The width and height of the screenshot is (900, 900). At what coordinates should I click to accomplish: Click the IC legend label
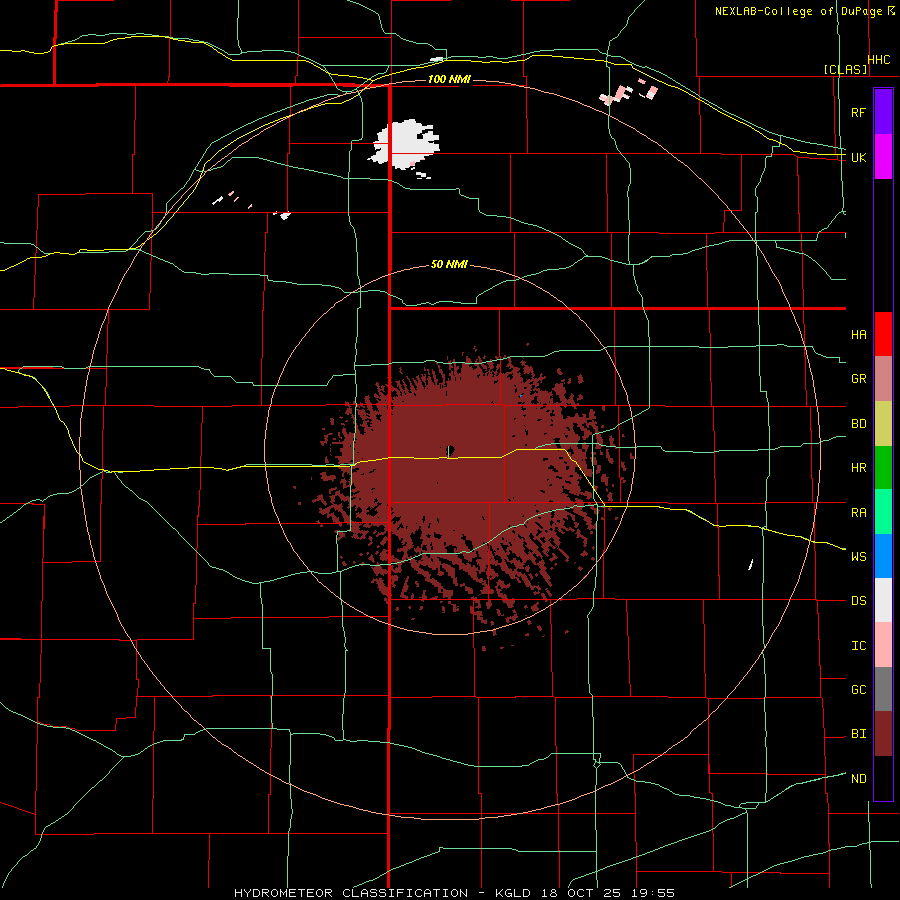(x=858, y=646)
